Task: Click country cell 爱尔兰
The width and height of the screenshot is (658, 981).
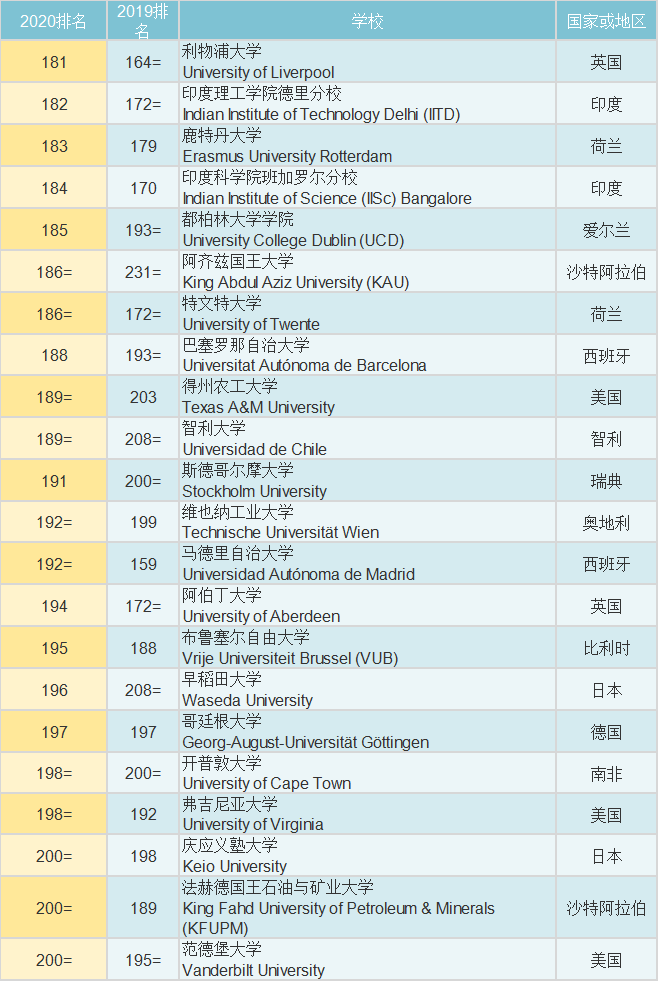Action: click(606, 230)
